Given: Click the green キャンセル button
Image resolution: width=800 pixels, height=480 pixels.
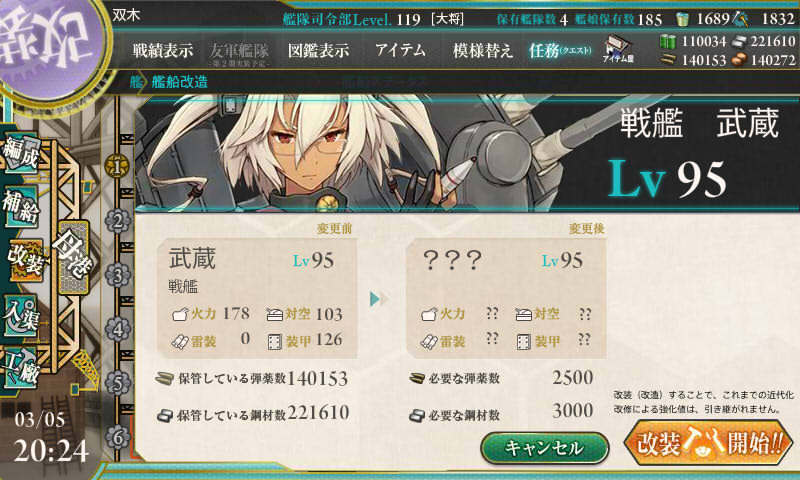Looking at the screenshot, I should 544,448.
